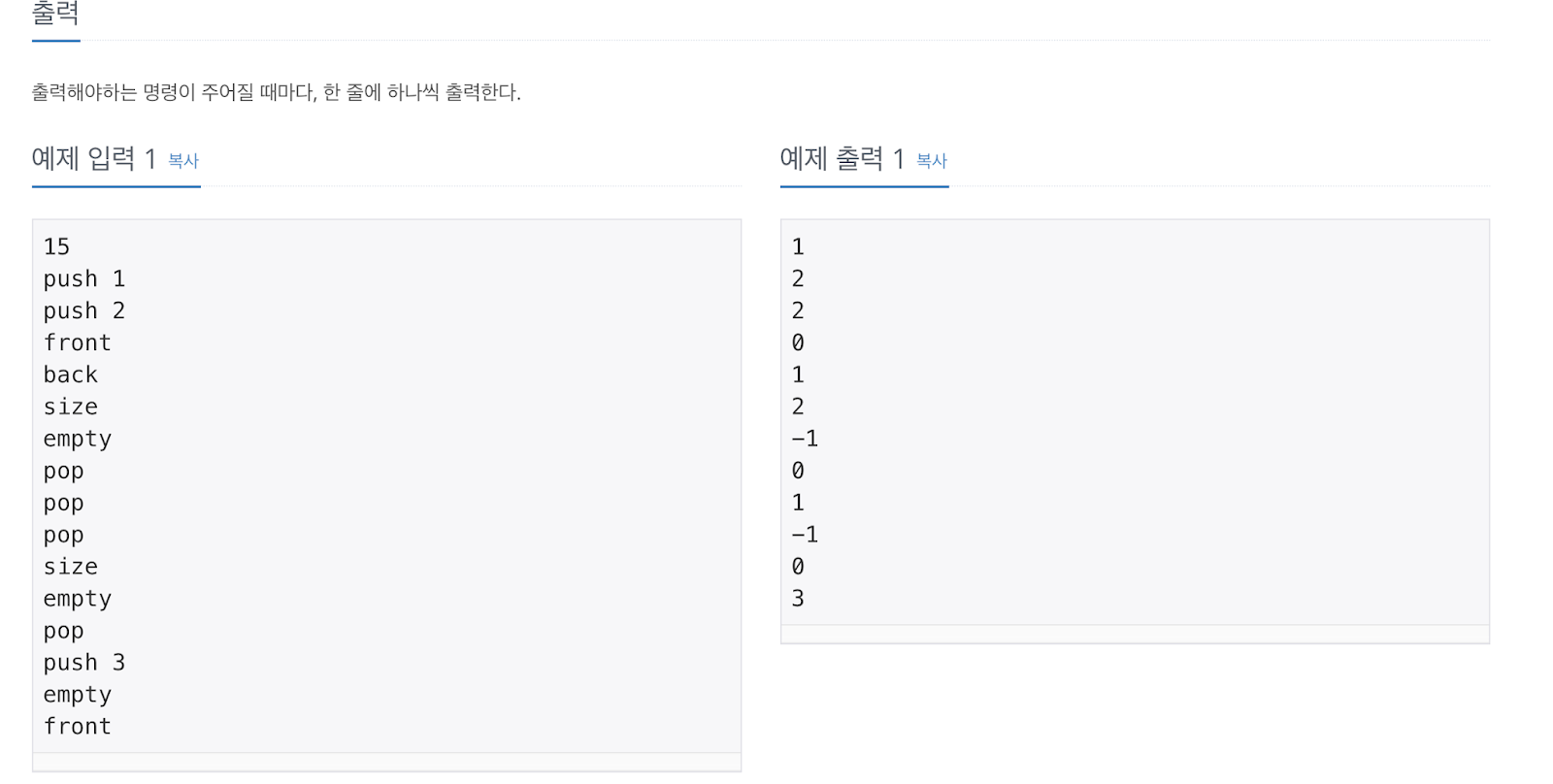Click the number 15 in sample input
Viewport: 1553px width, 784px height.
tap(56, 247)
